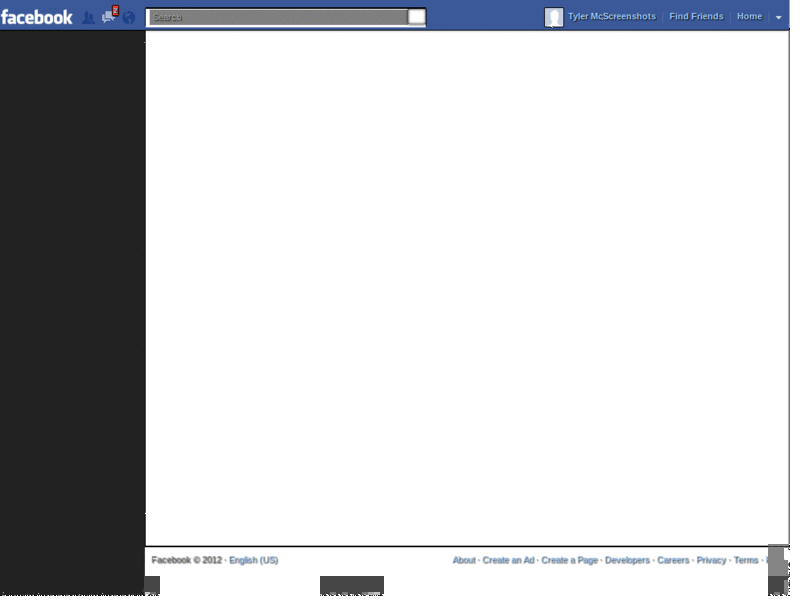
Task: Open the Terms link
Action: coord(744,560)
